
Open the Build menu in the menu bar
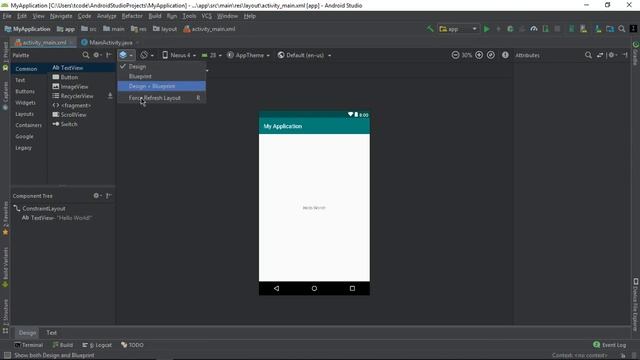pos(155,16)
